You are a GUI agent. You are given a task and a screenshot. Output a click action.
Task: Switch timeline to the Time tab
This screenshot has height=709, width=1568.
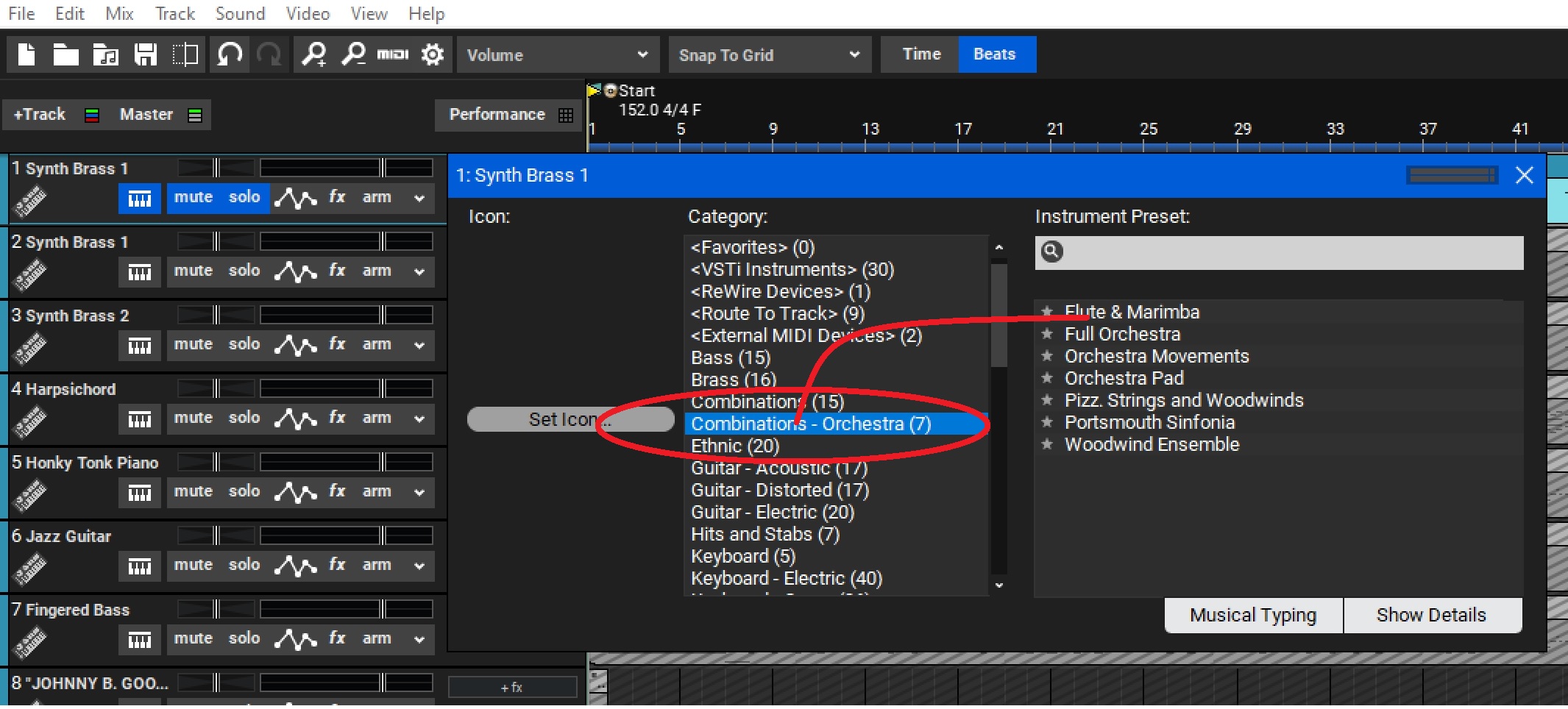tap(920, 54)
